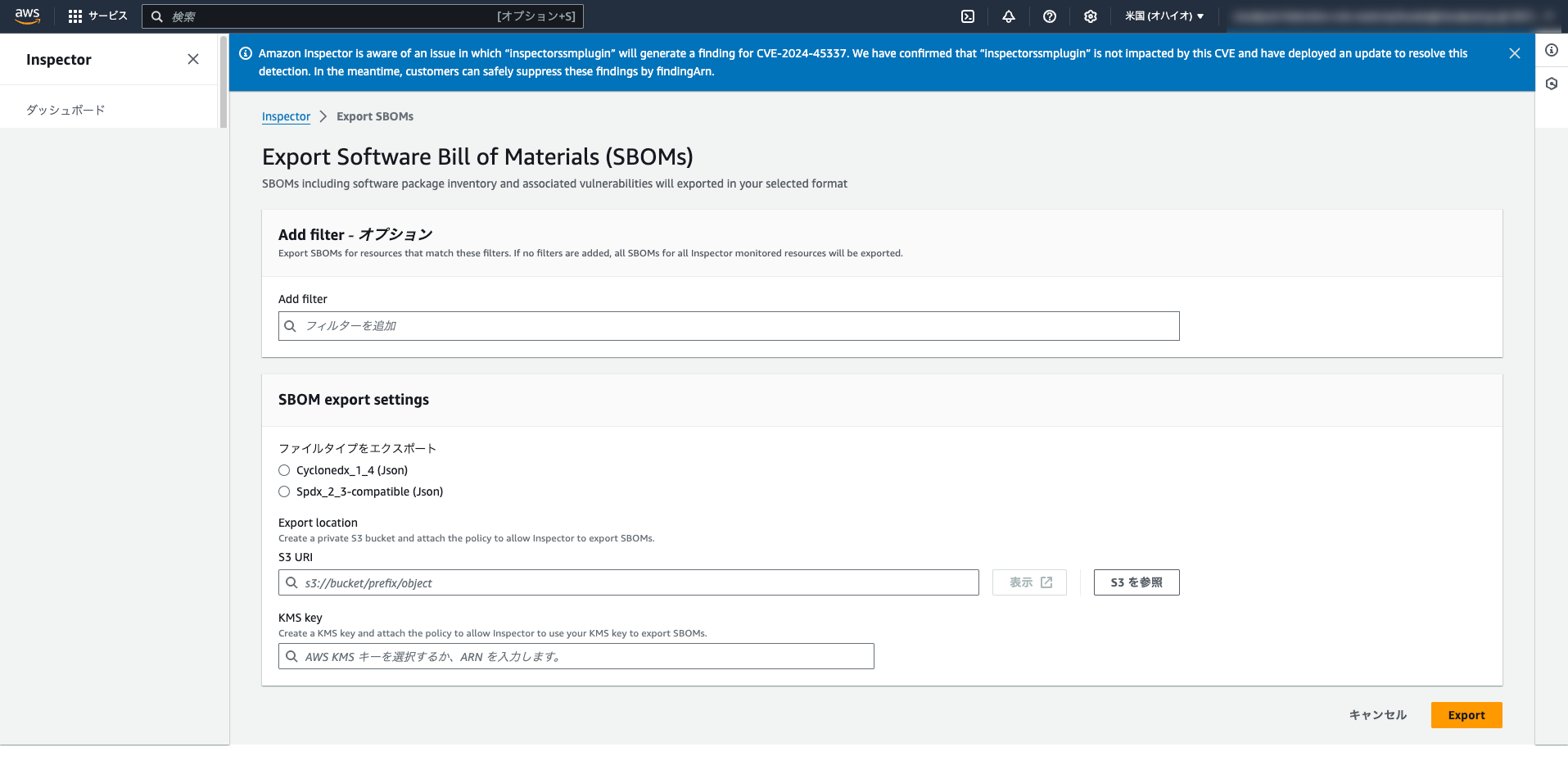
Task: Open AWS CloudShell from the top bar
Action: (x=967, y=16)
